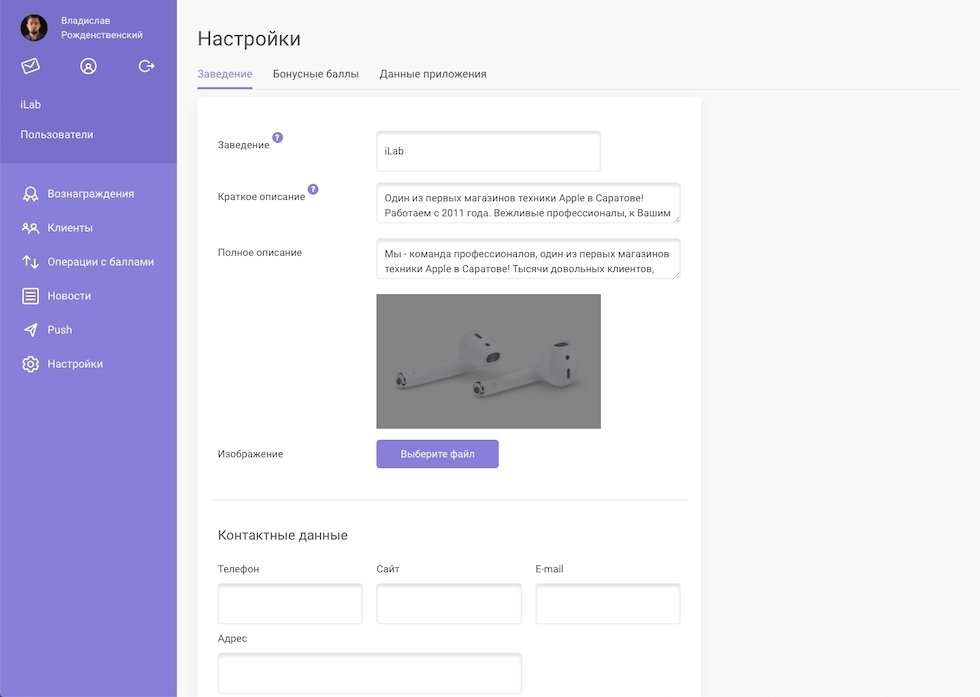Focus the Заведение name field
Screen dimensions: 980x697
(x=488, y=151)
